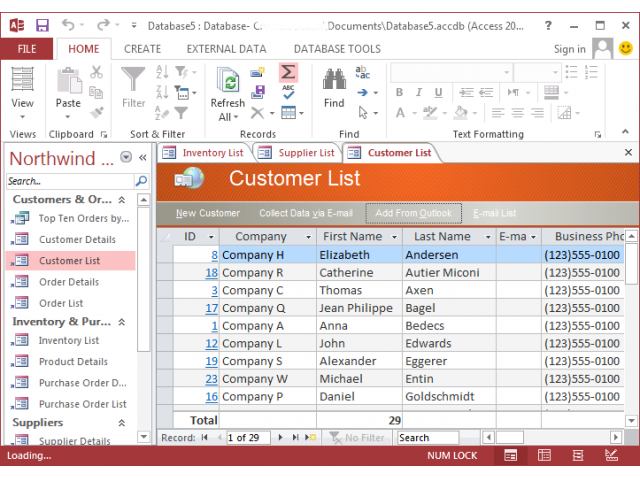Open the Last Name column dropdown arrow
Screen dimensions: 640x479
coord(486,237)
